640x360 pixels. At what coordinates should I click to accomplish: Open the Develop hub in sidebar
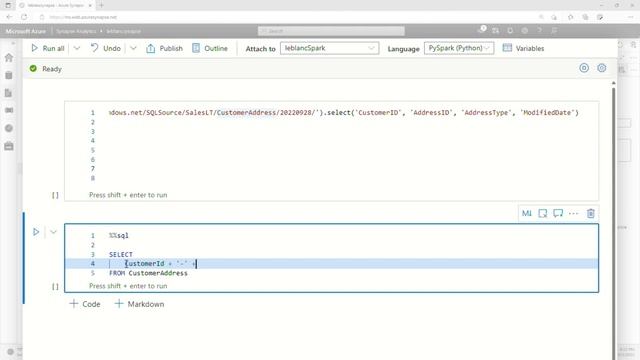[x=9, y=93]
